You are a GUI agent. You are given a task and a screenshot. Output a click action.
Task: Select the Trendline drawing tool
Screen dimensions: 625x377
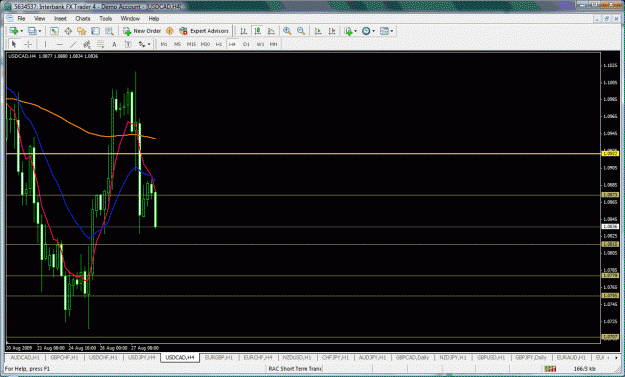(x=73, y=44)
